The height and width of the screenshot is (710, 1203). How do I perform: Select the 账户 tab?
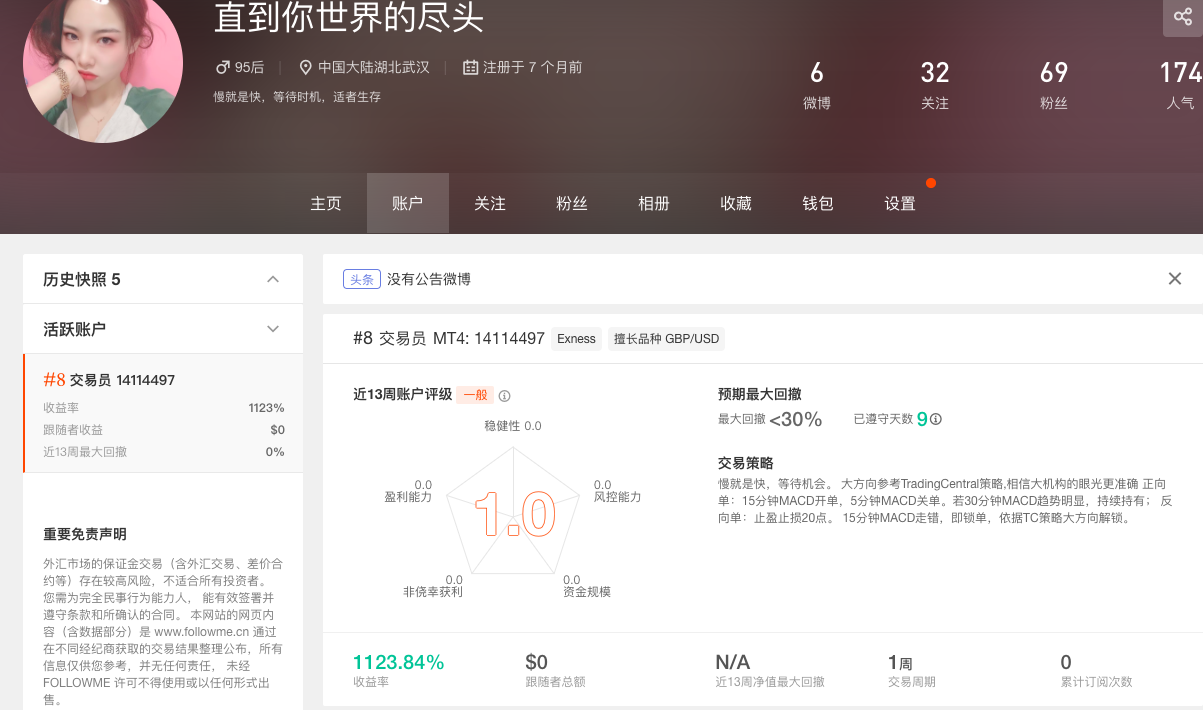[408, 203]
